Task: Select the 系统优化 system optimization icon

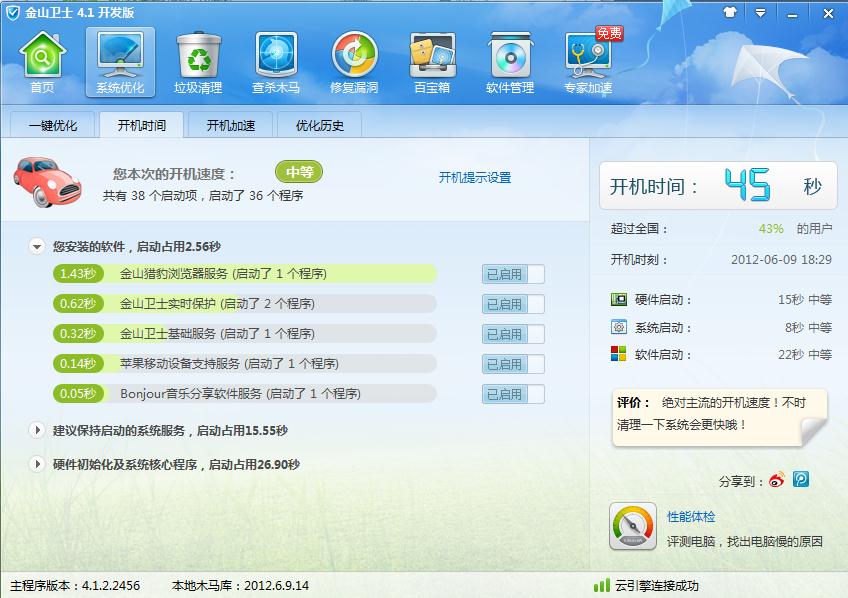Action: tap(120, 60)
